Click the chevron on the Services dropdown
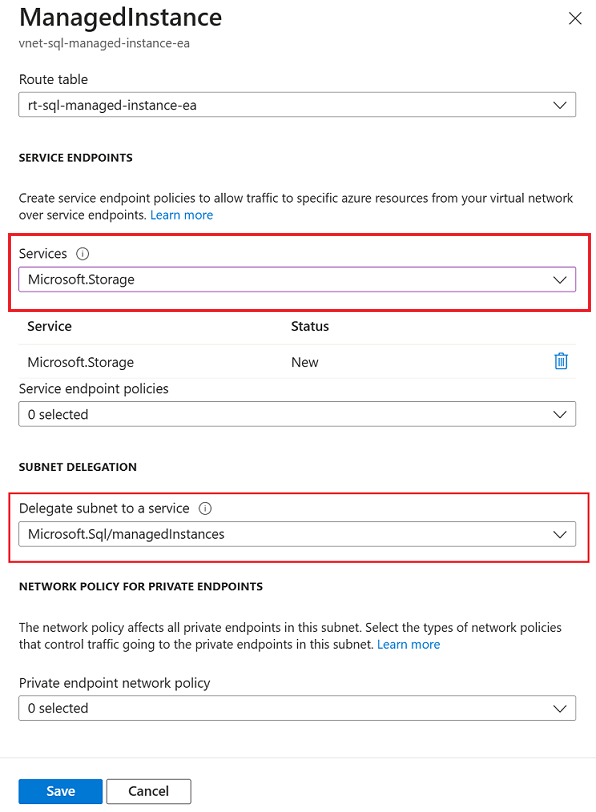This screenshot has height=812, width=596. tap(561, 279)
